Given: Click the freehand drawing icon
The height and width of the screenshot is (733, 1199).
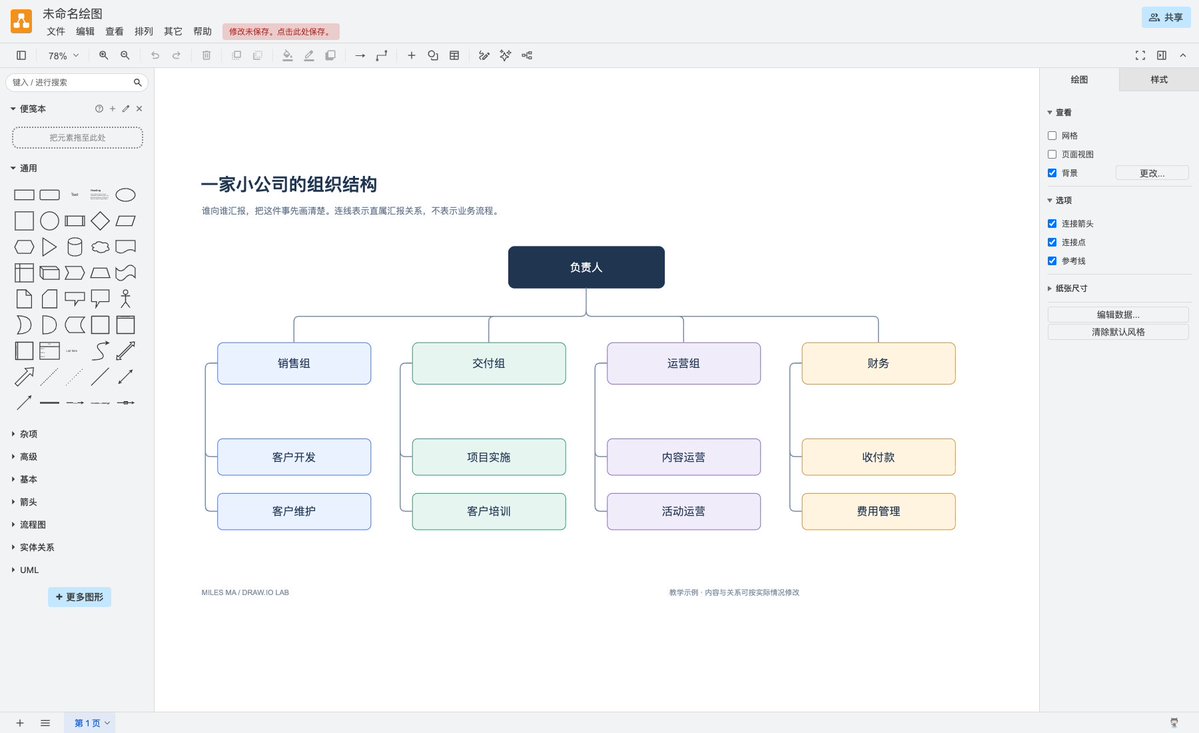Looking at the screenshot, I should [484, 56].
